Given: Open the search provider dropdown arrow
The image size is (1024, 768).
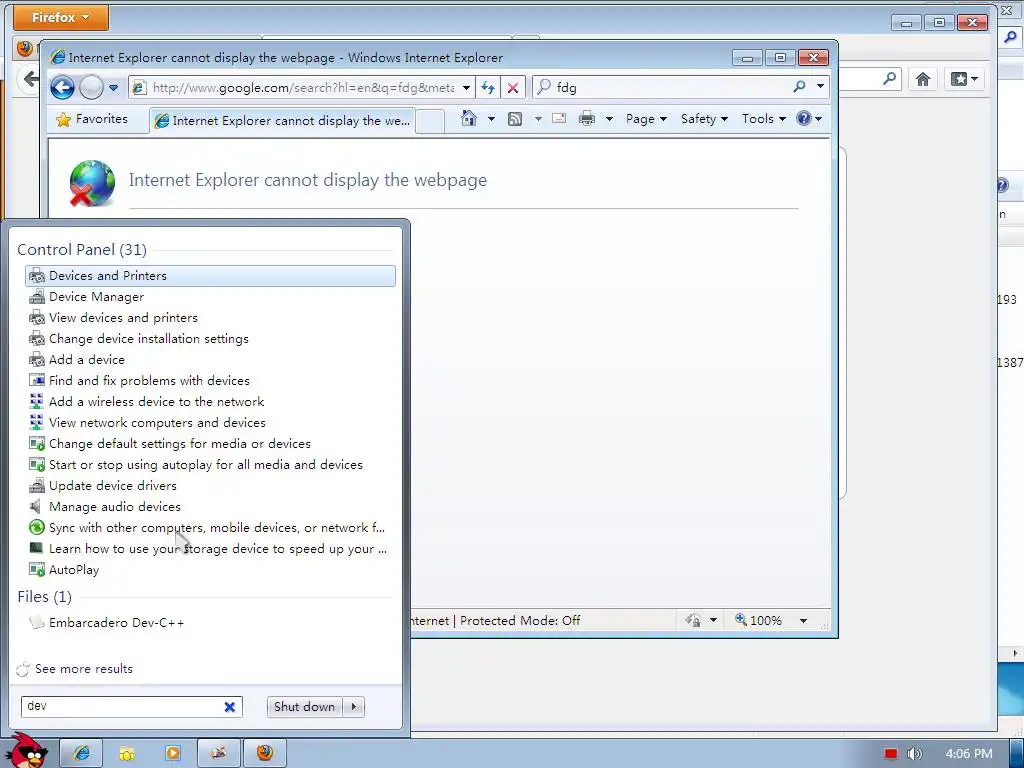Looking at the screenshot, I should click(x=820, y=87).
